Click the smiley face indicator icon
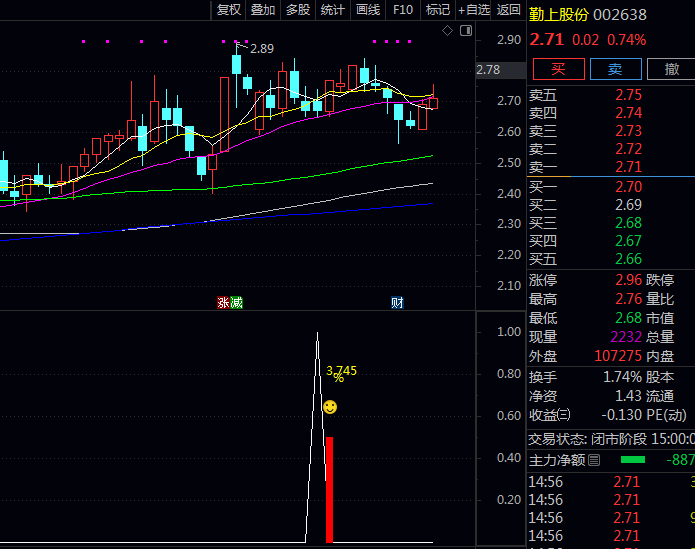Screen dimensions: 695x549 click(x=330, y=407)
